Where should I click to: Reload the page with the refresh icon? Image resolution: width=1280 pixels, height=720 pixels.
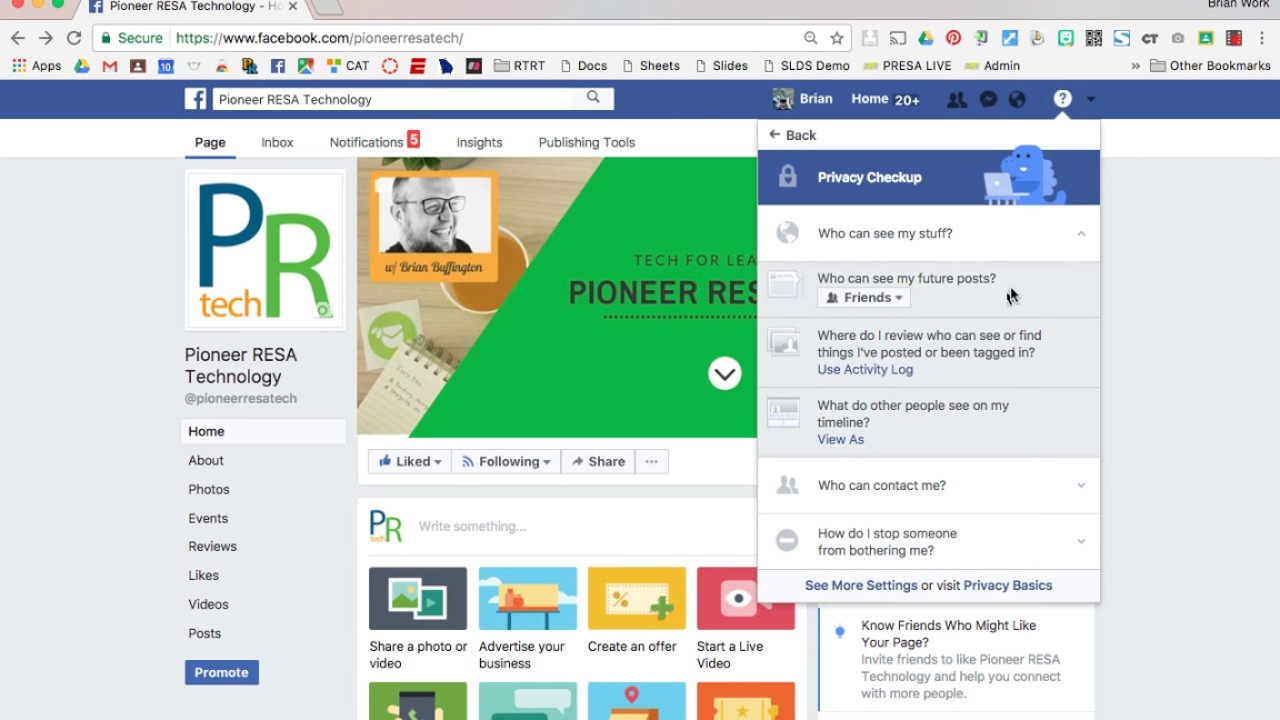click(74, 38)
